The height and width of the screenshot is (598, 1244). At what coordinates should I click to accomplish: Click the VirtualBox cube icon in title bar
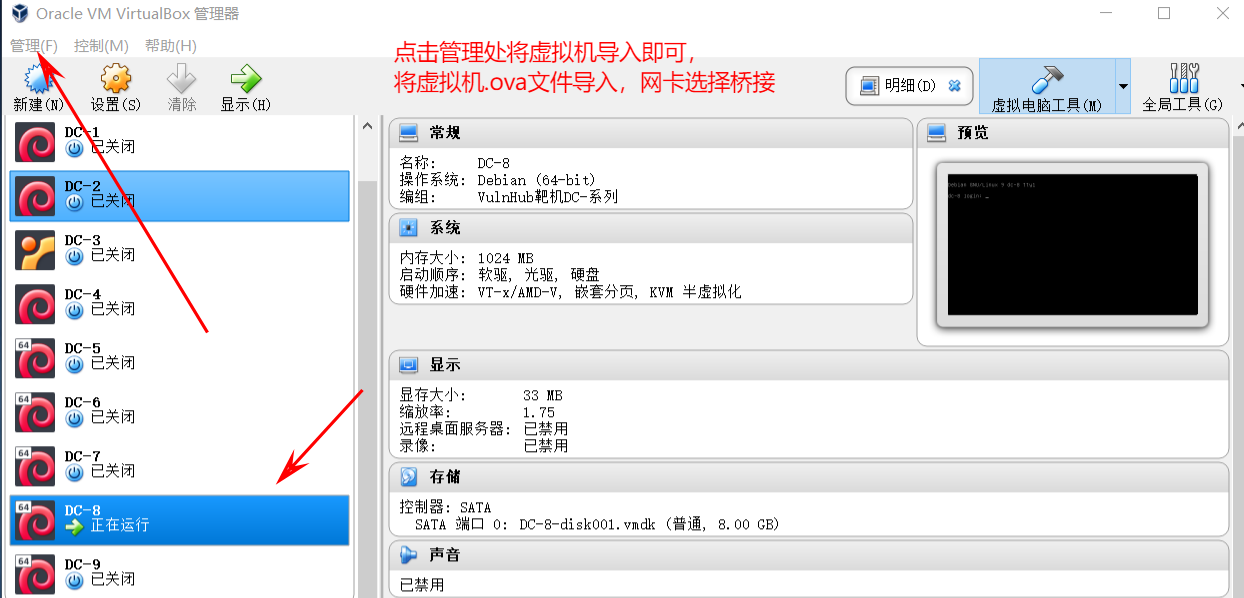19,13
